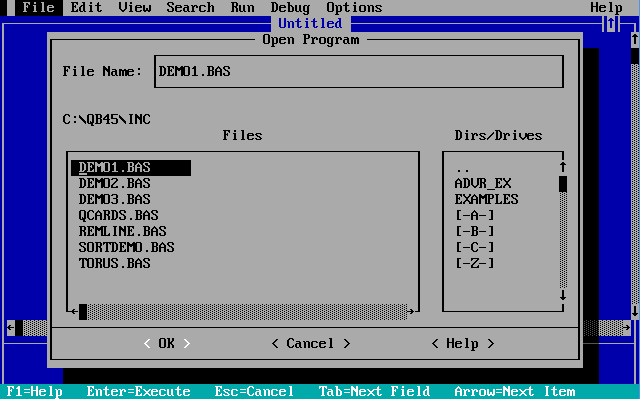Click Enter=Execute in status bar

click(138, 391)
